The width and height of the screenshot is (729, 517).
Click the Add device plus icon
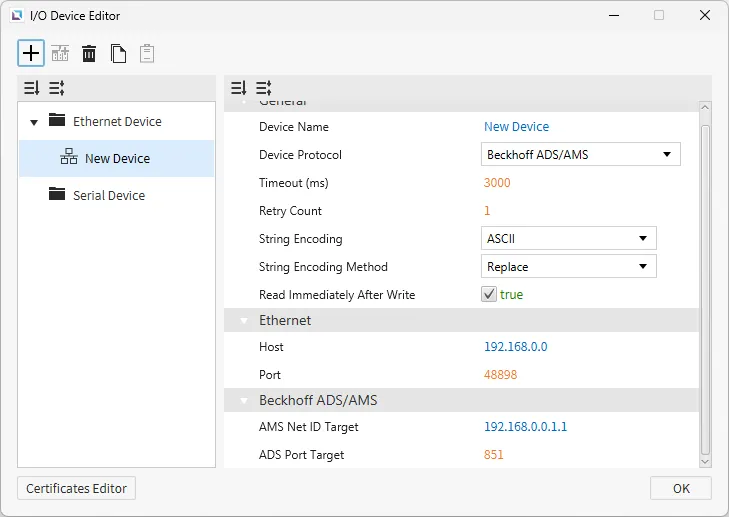31,53
